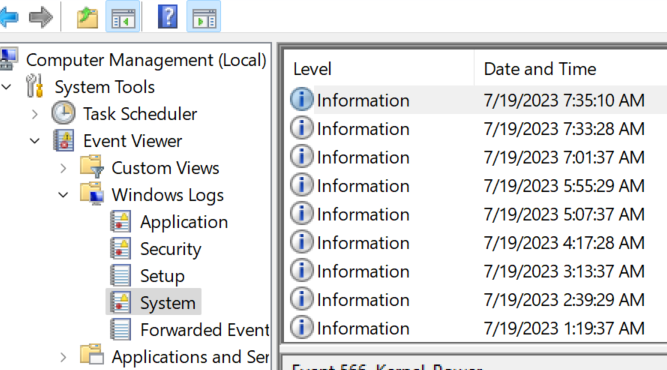Click info icon of 7:01:37 AM event
Screen dimensions: 667x370
click(302, 157)
